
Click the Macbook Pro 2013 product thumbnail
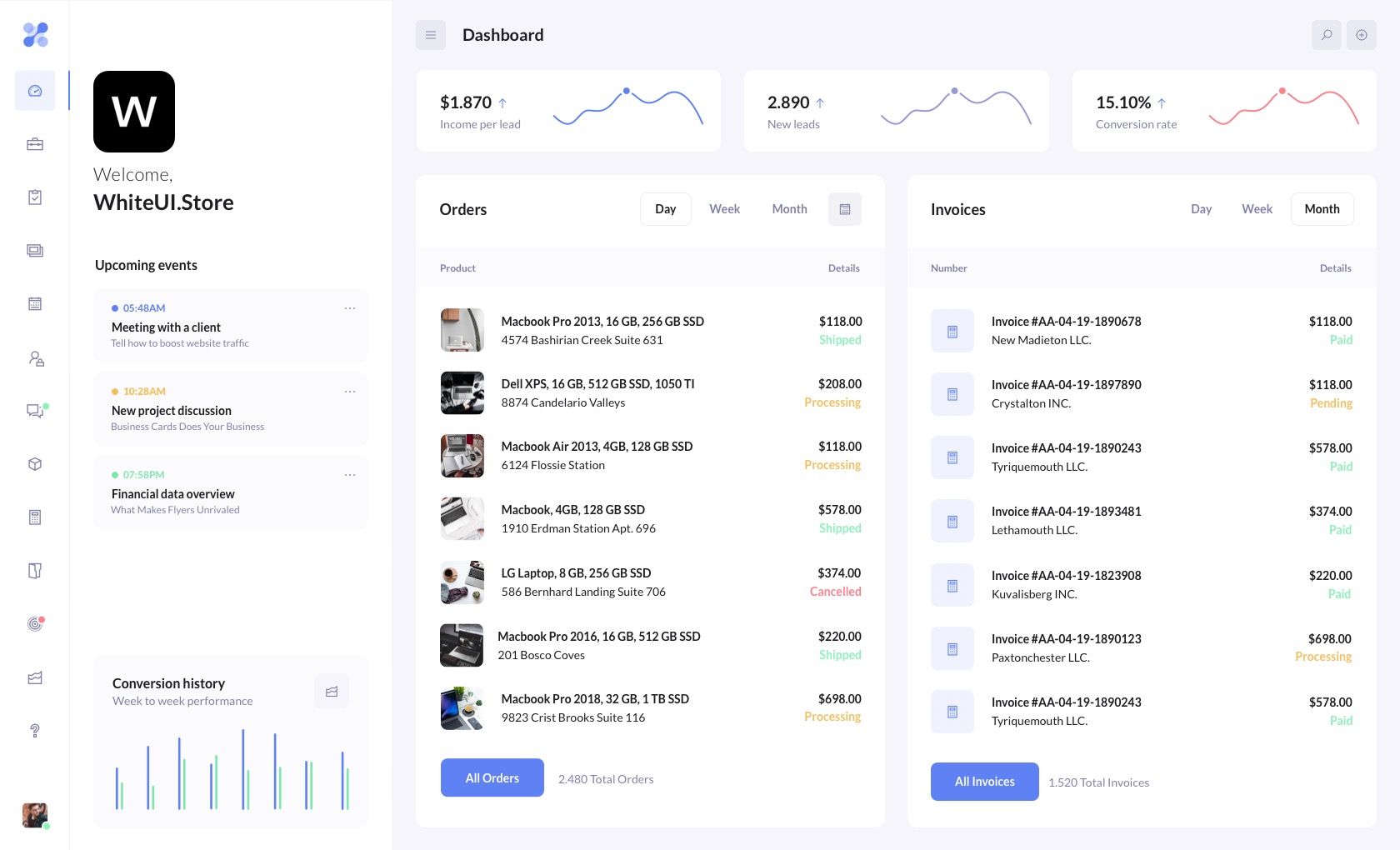tap(462, 330)
